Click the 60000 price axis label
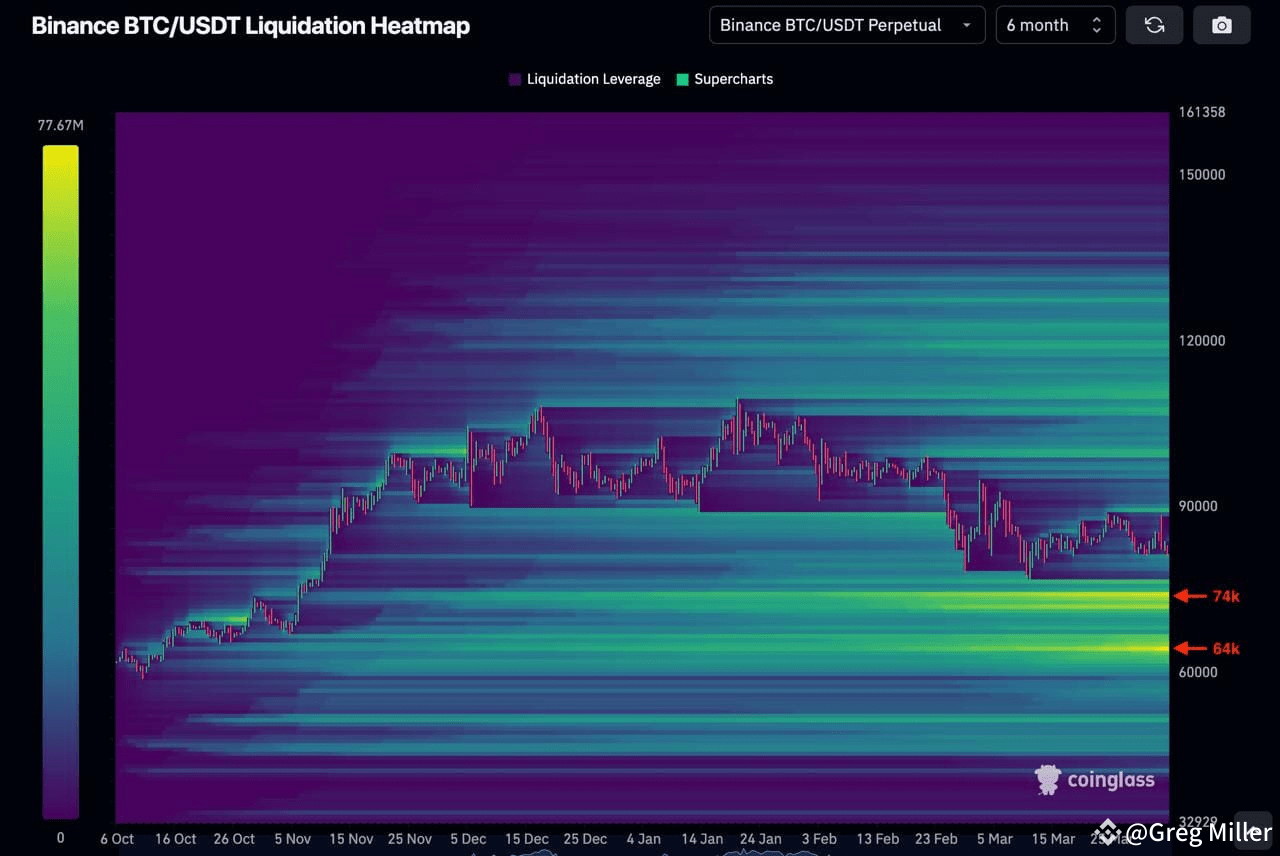 coord(1198,672)
